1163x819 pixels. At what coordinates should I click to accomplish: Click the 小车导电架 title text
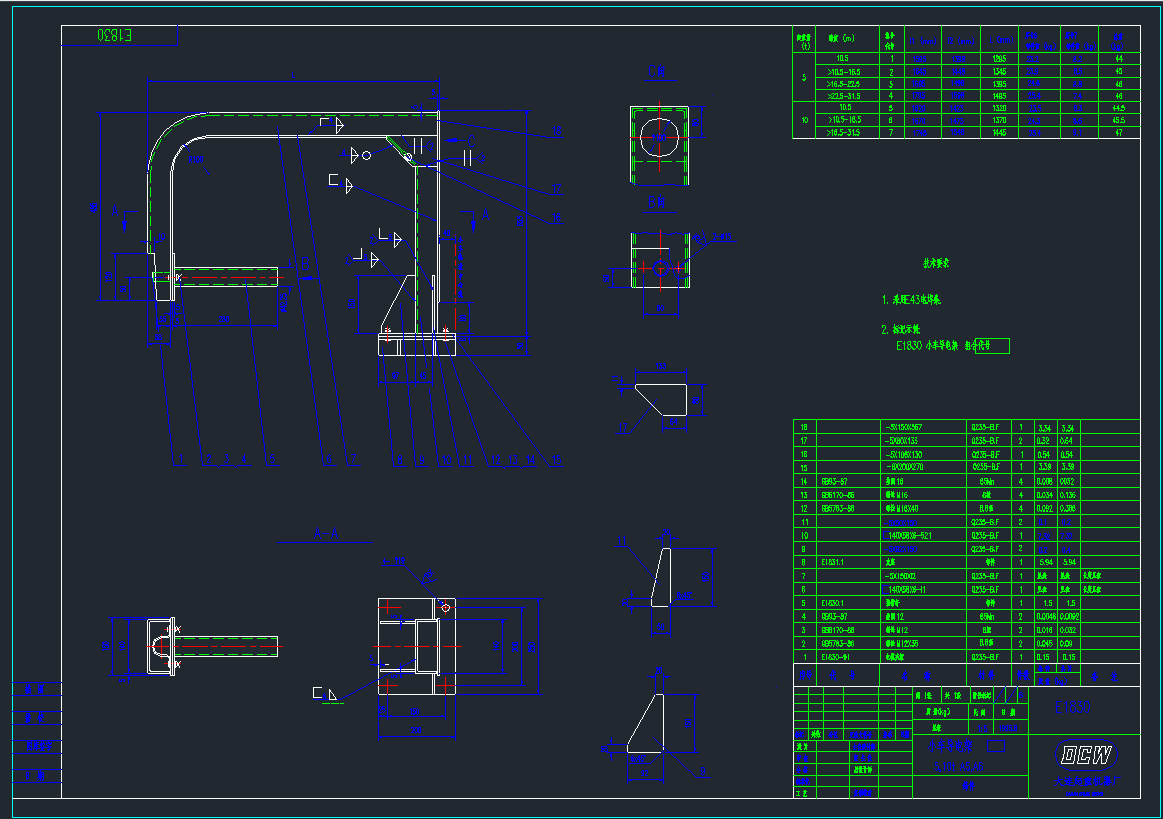click(951, 745)
